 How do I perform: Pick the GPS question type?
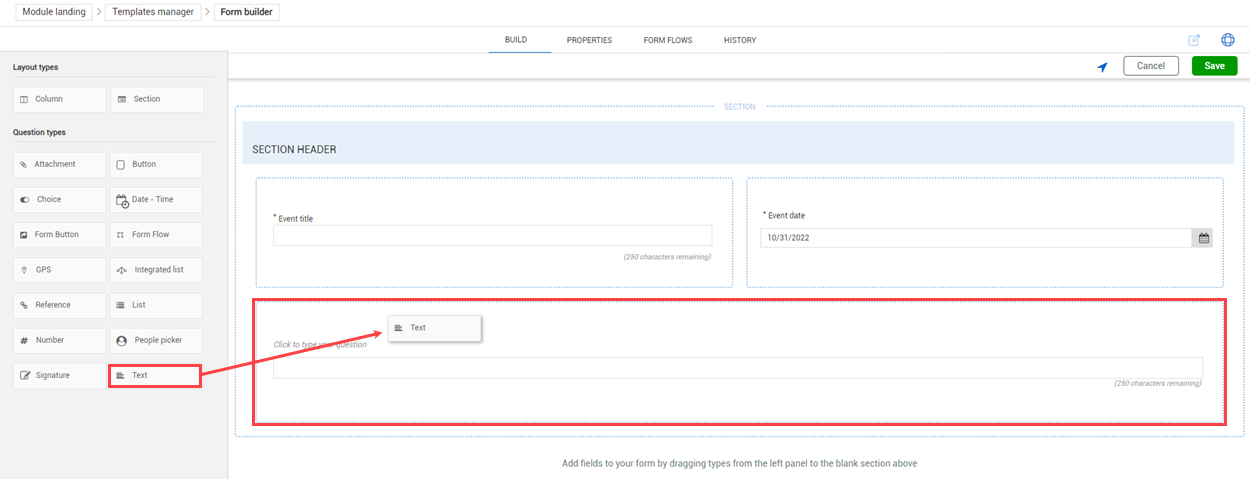[x=59, y=270]
